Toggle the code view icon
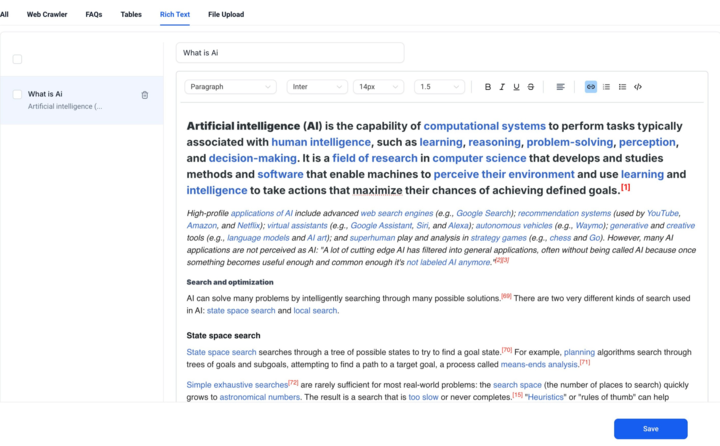This screenshot has width=720, height=446. [x=638, y=87]
